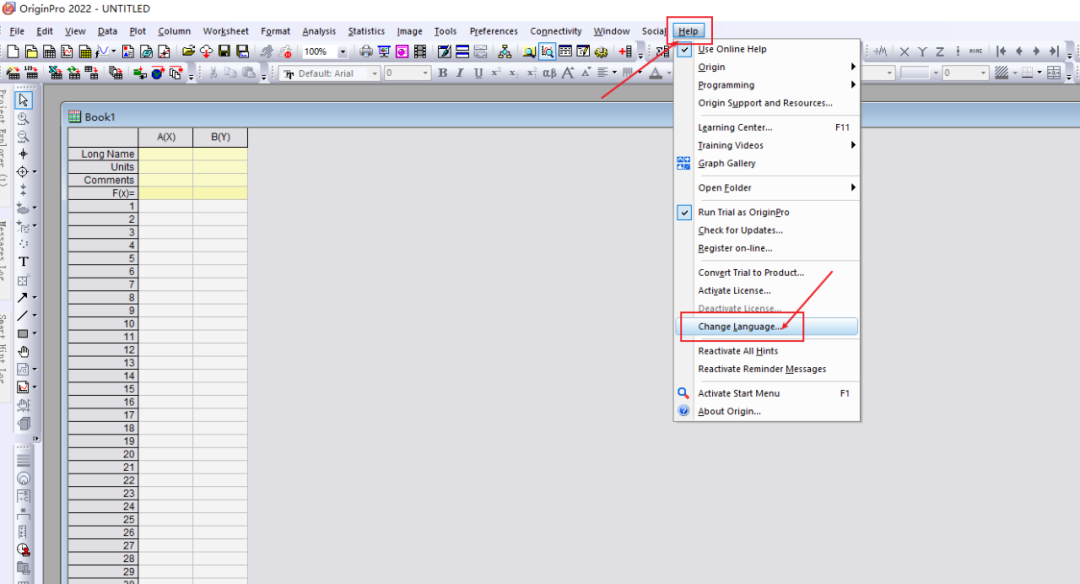Choose Activate License... menu item
Image resolution: width=1080 pixels, height=584 pixels.
coord(767,291)
